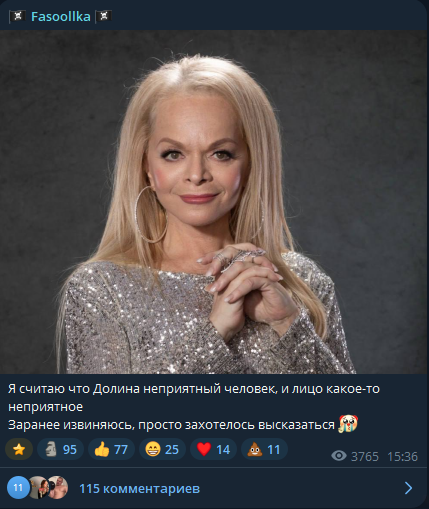Toggle the thumbs up reaction with 77
The width and height of the screenshot is (429, 509).
111,449
